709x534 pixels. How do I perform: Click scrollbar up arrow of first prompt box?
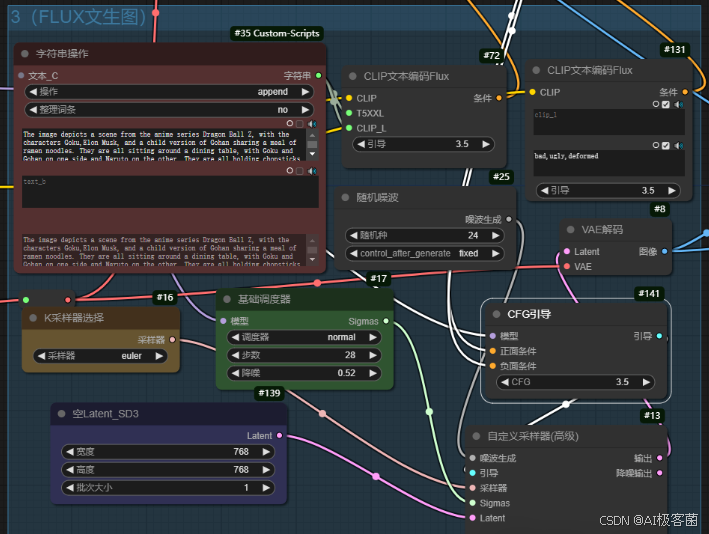pos(312,134)
